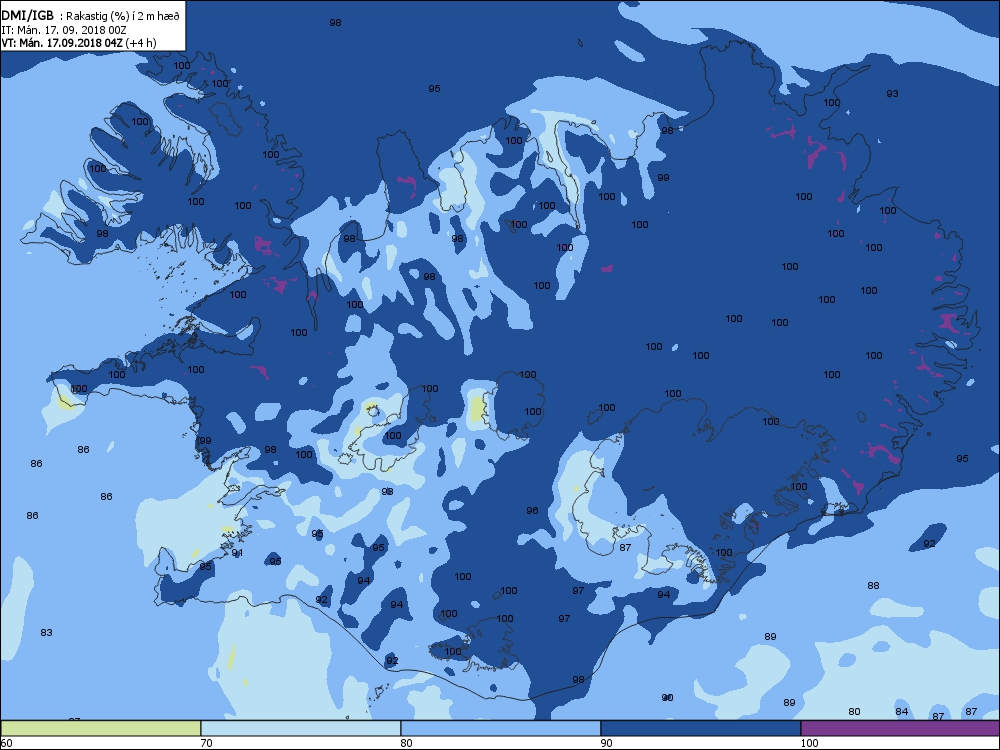Click the purple 100 legend swatch
Screen dimensions: 1000x750
click(900, 728)
